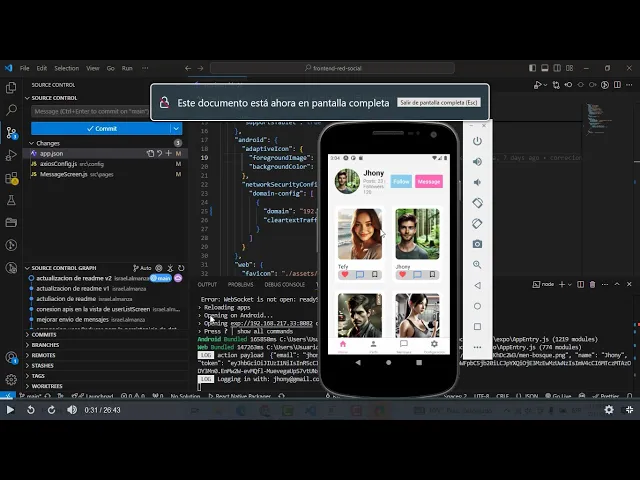
Task: Lower emulator volume
Action: pos(477,182)
